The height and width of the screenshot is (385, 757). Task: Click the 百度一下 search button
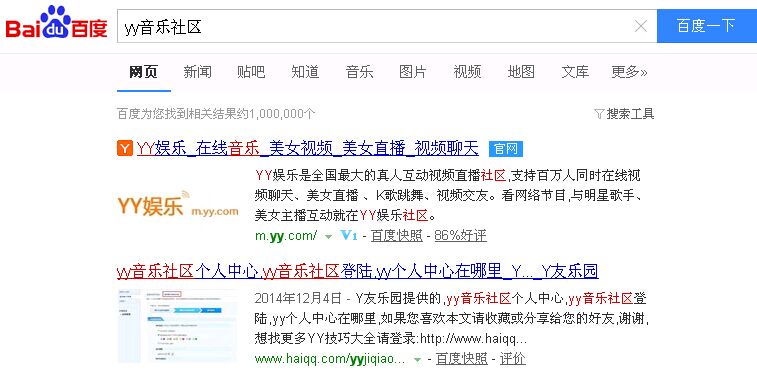pyautogui.click(x=707, y=26)
